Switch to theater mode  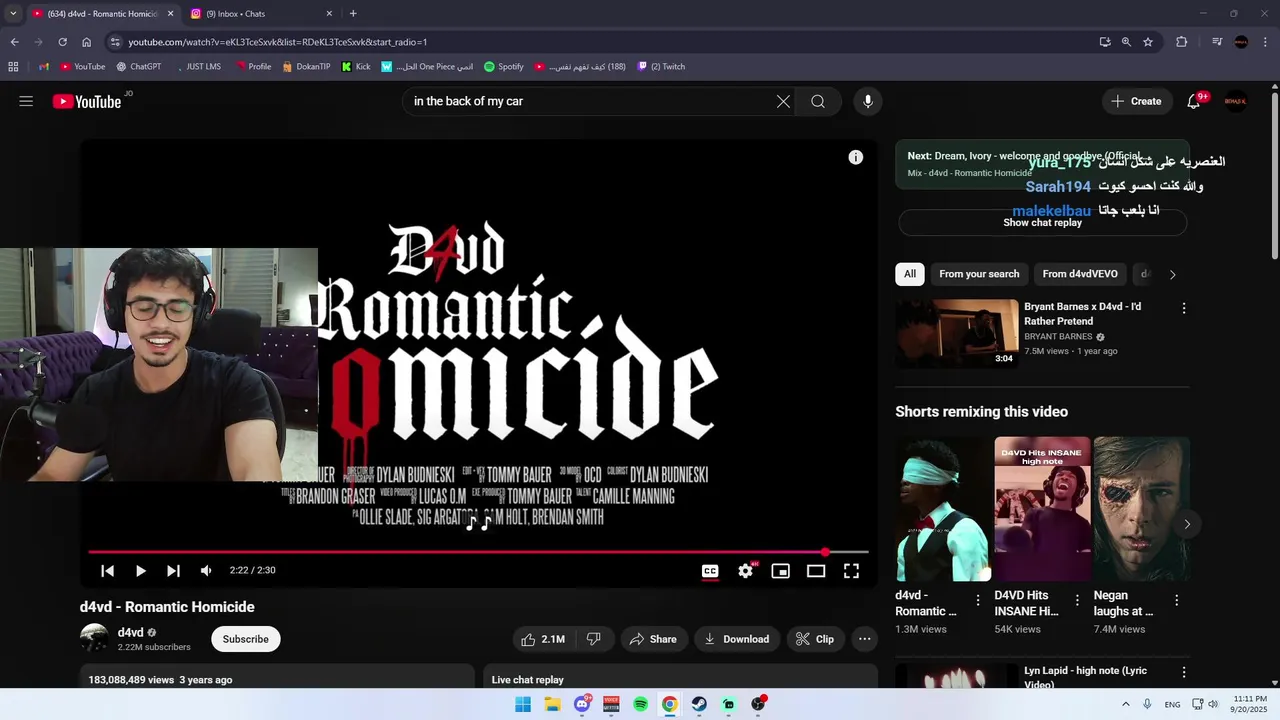click(x=816, y=571)
